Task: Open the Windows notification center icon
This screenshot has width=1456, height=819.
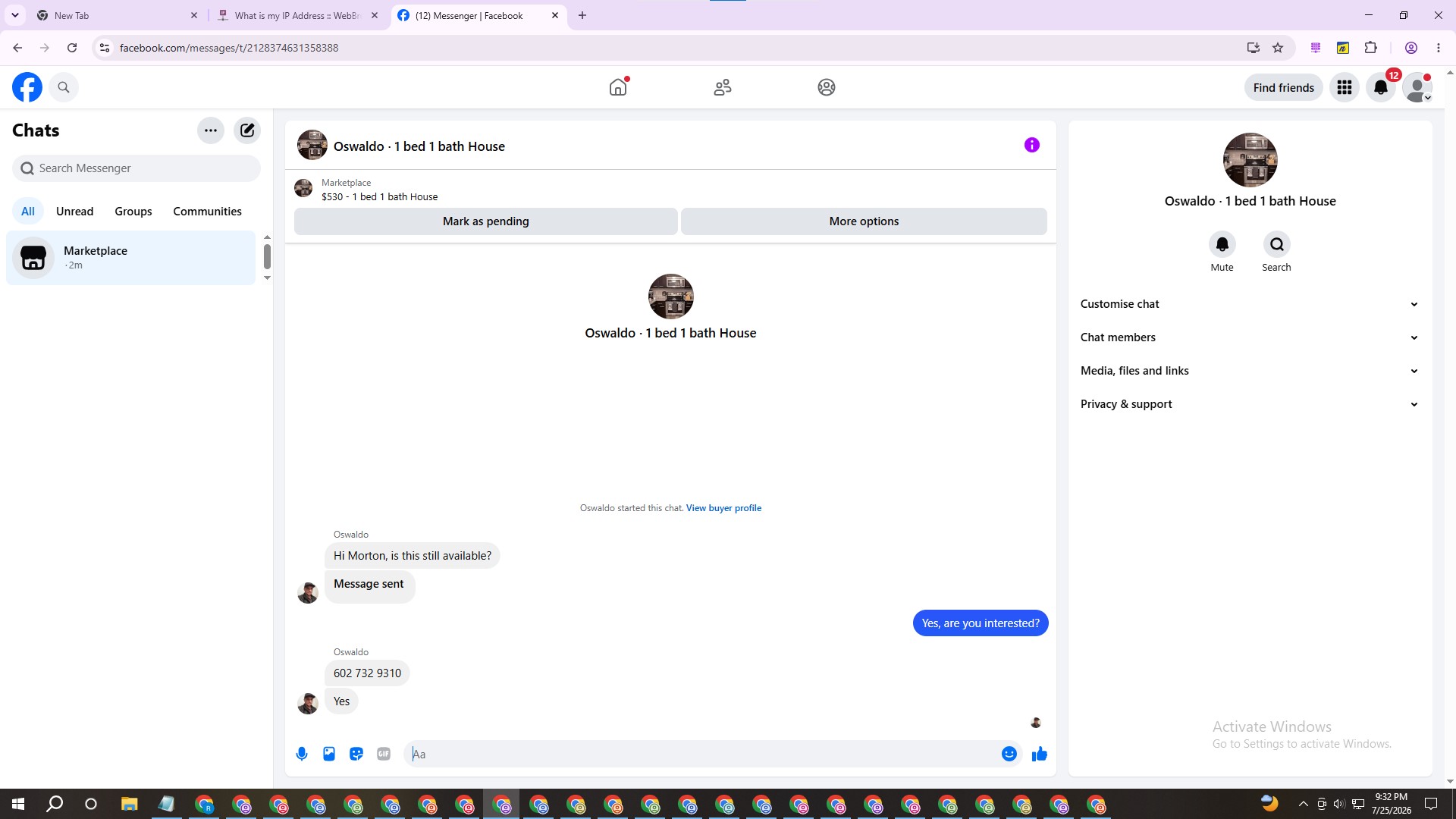Action: coord(1431,804)
